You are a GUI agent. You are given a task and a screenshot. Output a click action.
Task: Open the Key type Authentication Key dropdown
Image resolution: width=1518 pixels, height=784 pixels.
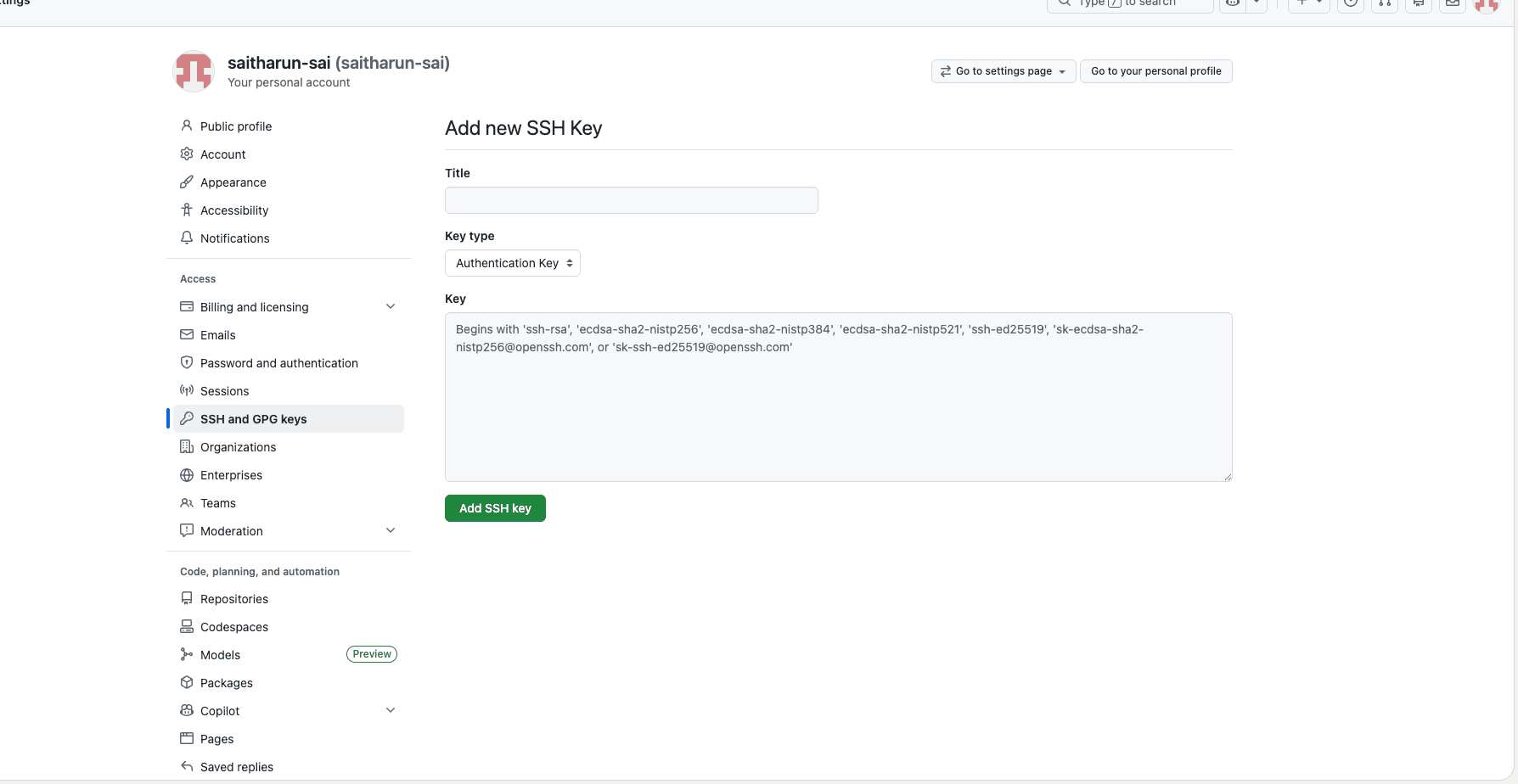pos(513,263)
